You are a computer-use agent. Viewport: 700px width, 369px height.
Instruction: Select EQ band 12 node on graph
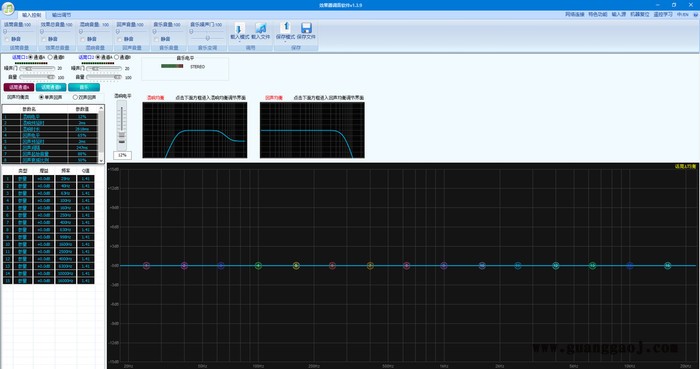coord(556,265)
